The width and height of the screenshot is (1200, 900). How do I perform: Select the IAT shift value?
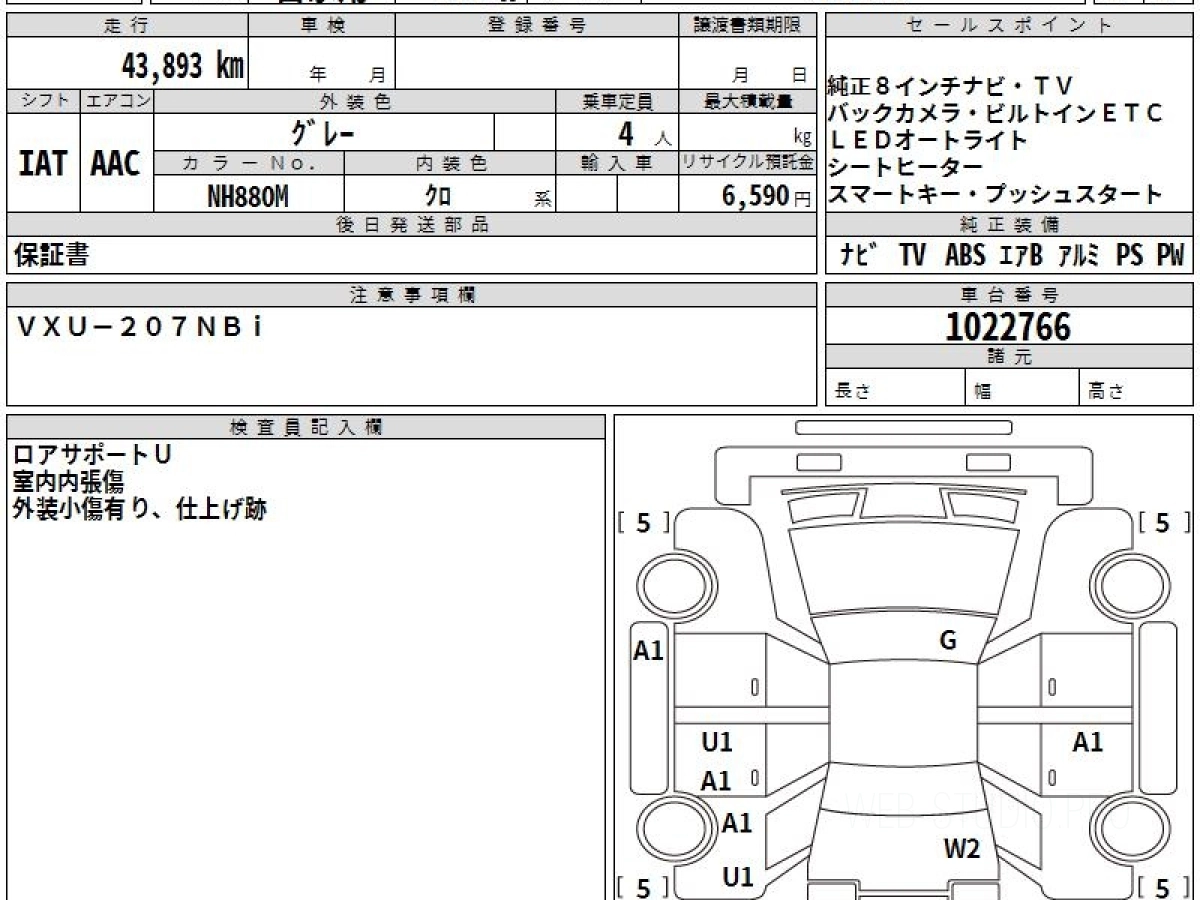coord(43,164)
